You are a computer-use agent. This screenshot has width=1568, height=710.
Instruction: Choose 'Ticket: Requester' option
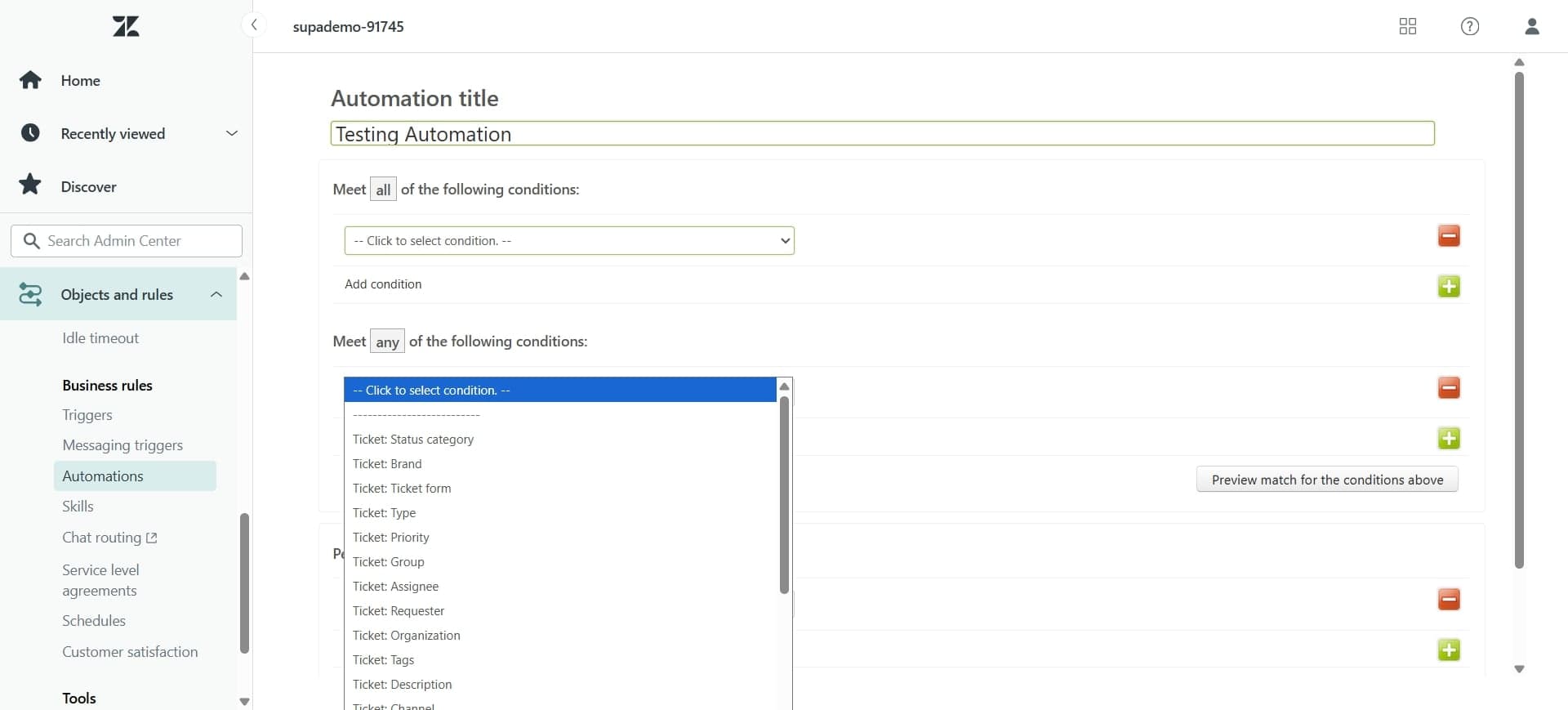pyautogui.click(x=399, y=611)
